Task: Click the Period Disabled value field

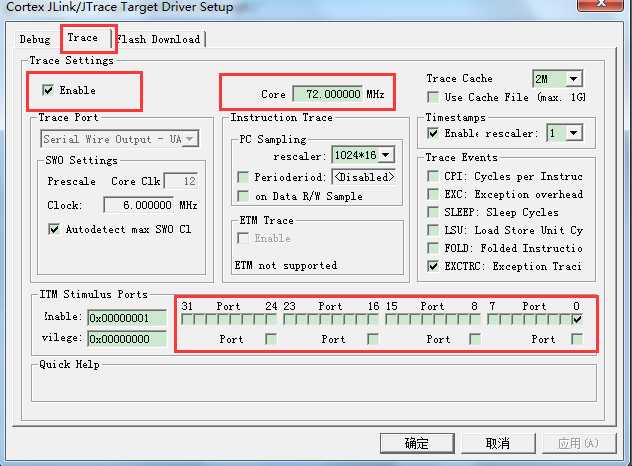Action: pos(364,177)
